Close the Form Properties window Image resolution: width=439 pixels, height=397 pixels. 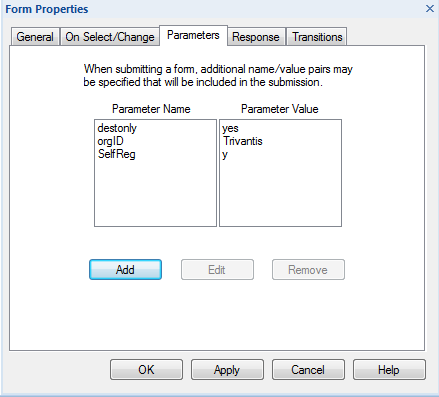click(x=430, y=9)
